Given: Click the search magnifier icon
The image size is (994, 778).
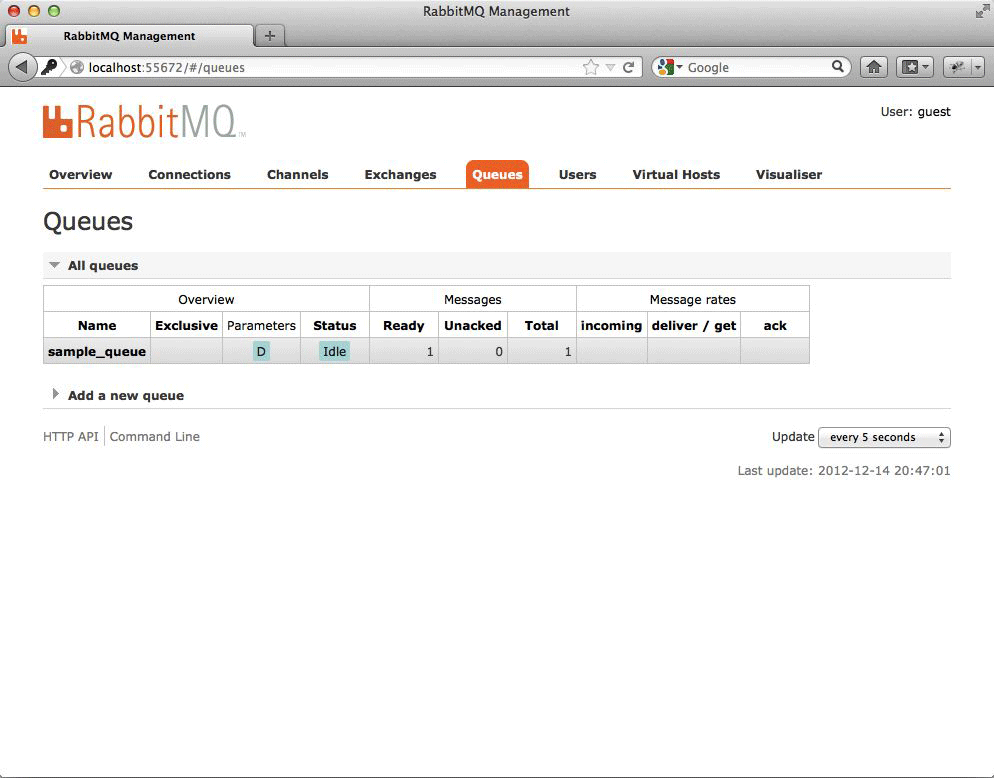Looking at the screenshot, I should click(x=837, y=67).
